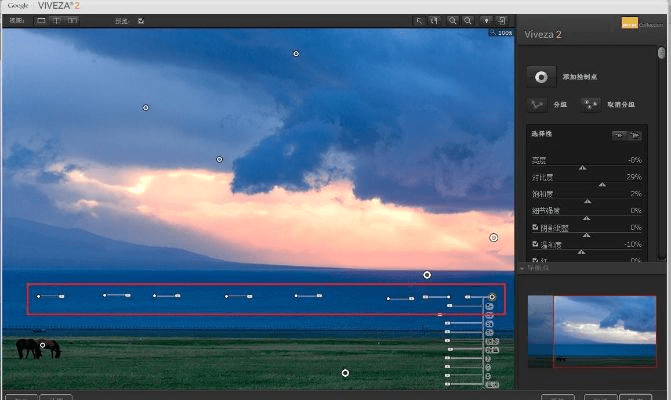This screenshot has height=400, width=671.
Task: Click the Add Control Point button
Action: point(542,77)
